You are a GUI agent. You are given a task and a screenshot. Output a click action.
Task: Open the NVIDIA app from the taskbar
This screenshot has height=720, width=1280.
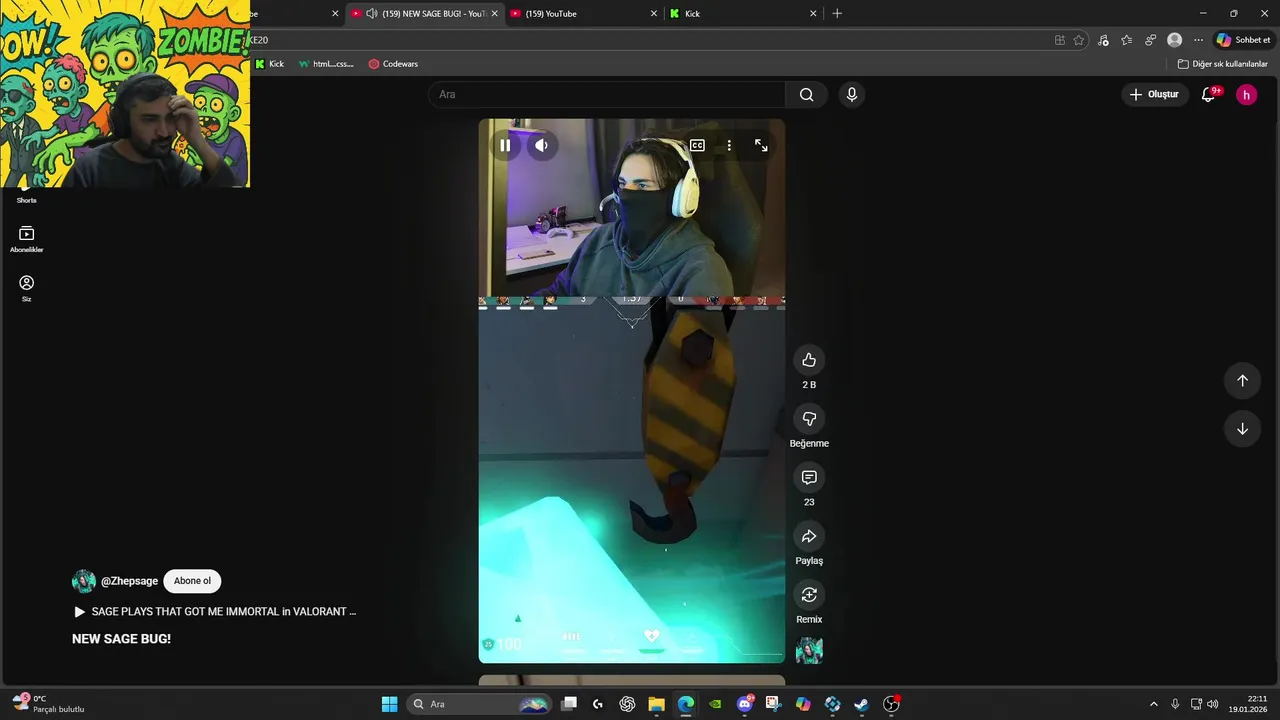pos(715,704)
